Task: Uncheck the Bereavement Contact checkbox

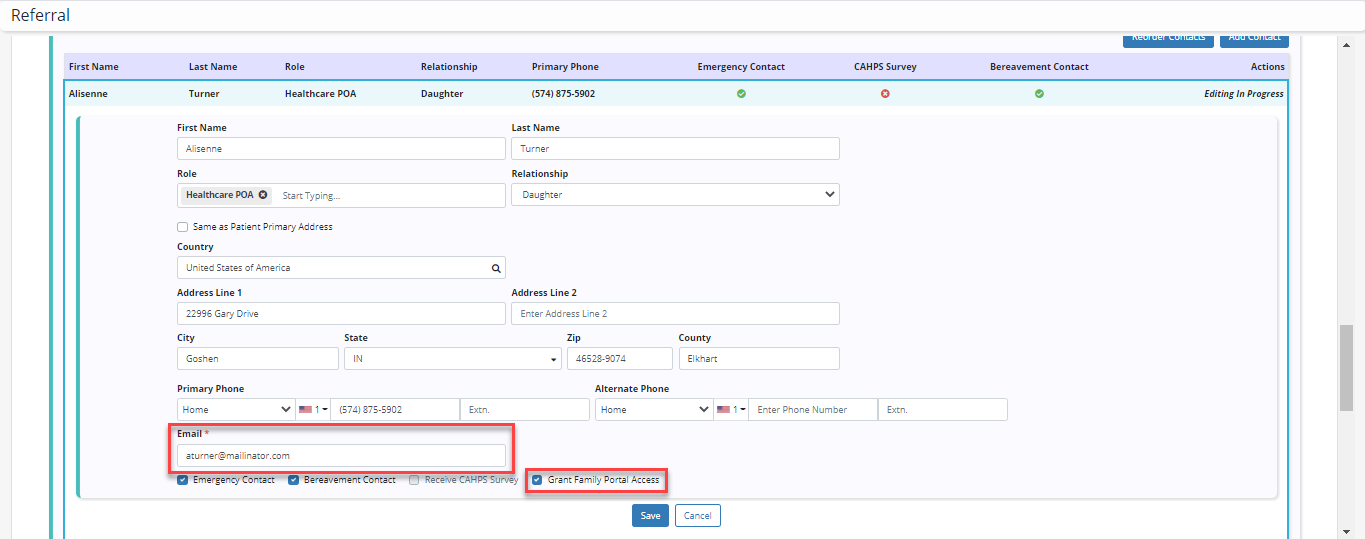Action: [294, 480]
